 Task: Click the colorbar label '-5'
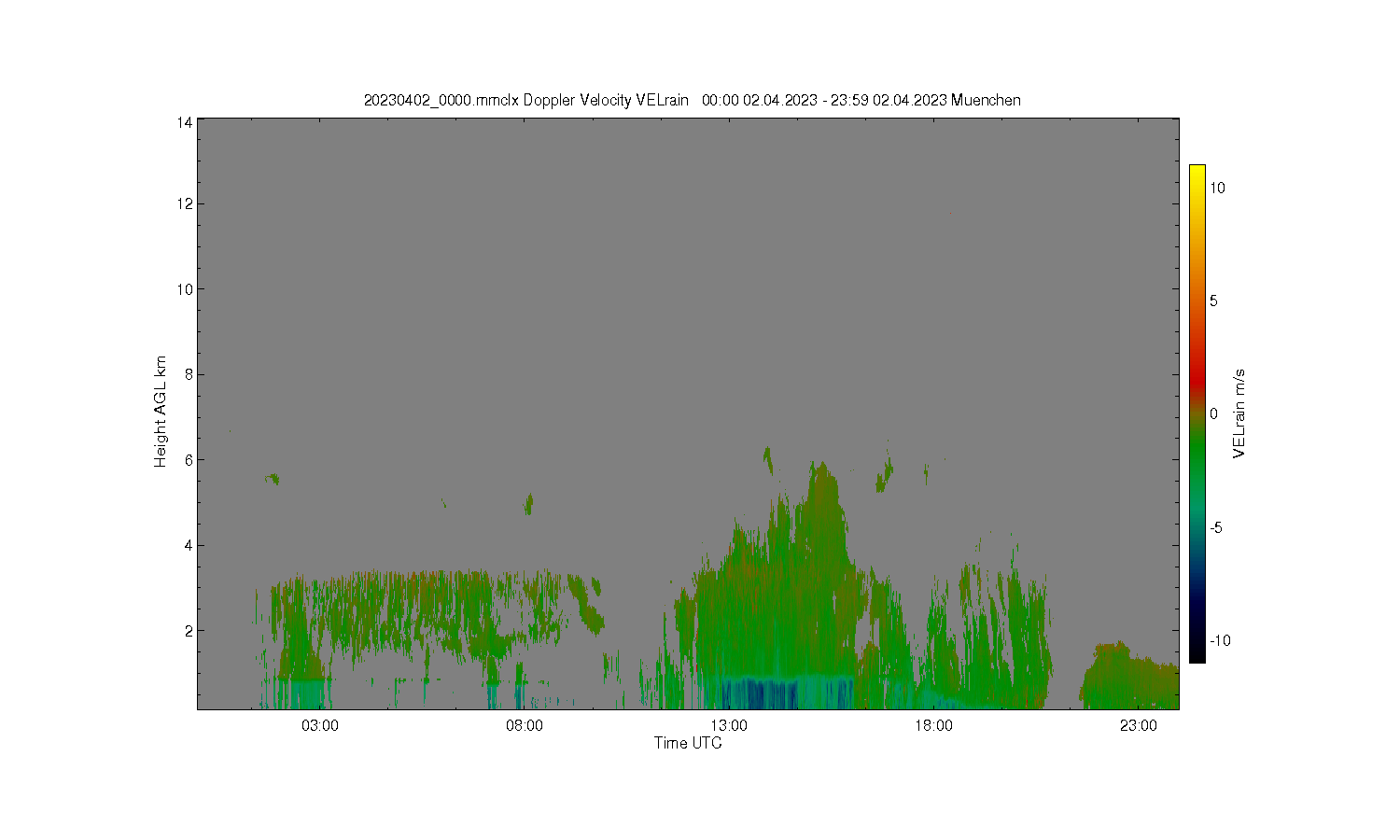[1216, 527]
